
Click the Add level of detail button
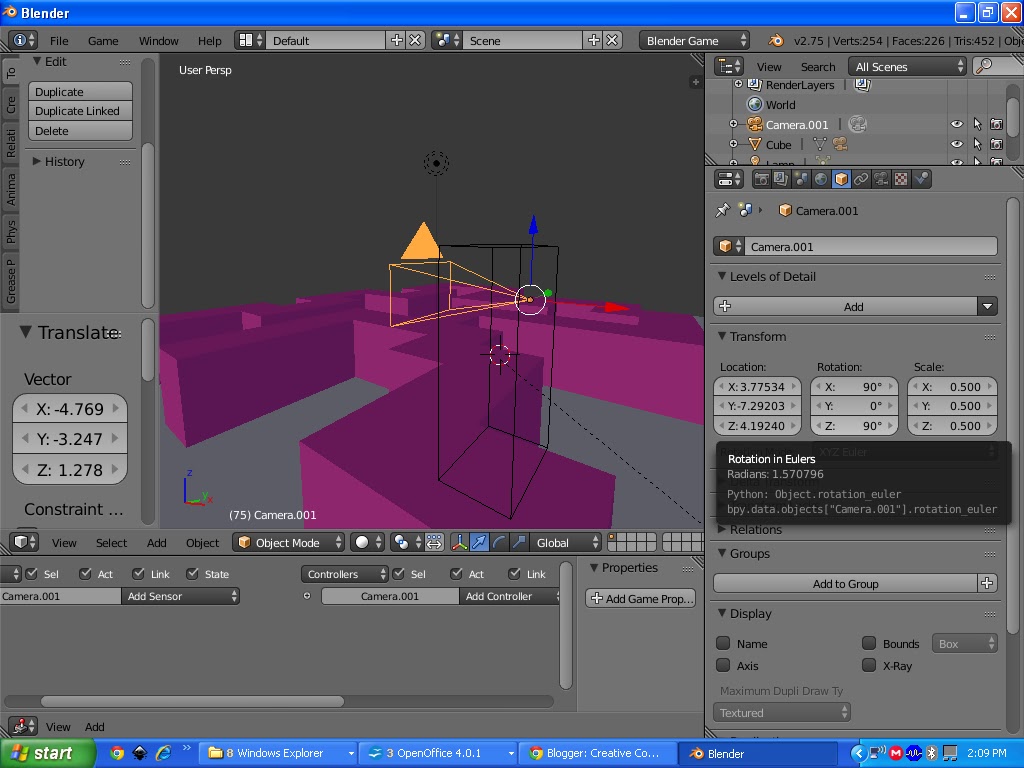point(846,306)
